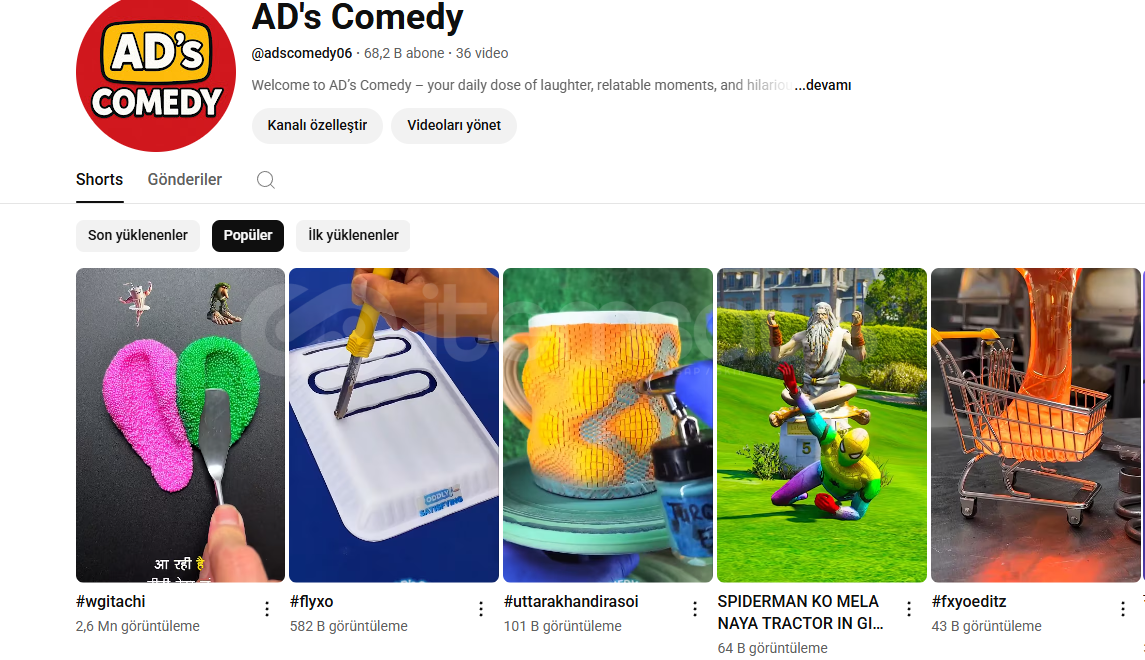Image resolution: width=1145 pixels, height=660 pixels.
Task: Switch to the Gönderiler tab
Action: [185, 180]
